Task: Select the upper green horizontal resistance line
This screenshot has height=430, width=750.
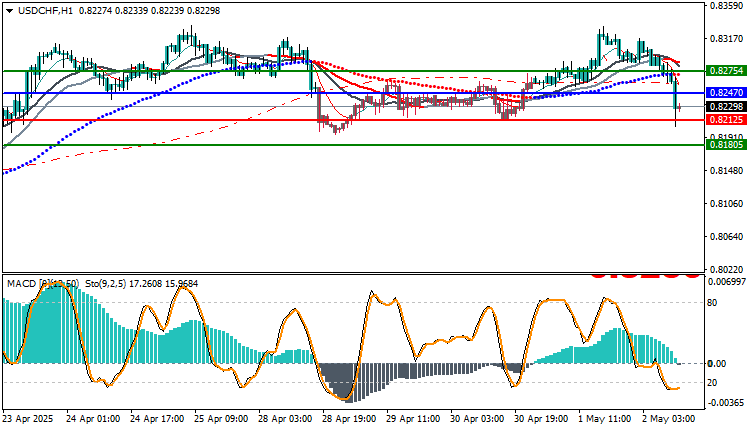Action: 353,71
